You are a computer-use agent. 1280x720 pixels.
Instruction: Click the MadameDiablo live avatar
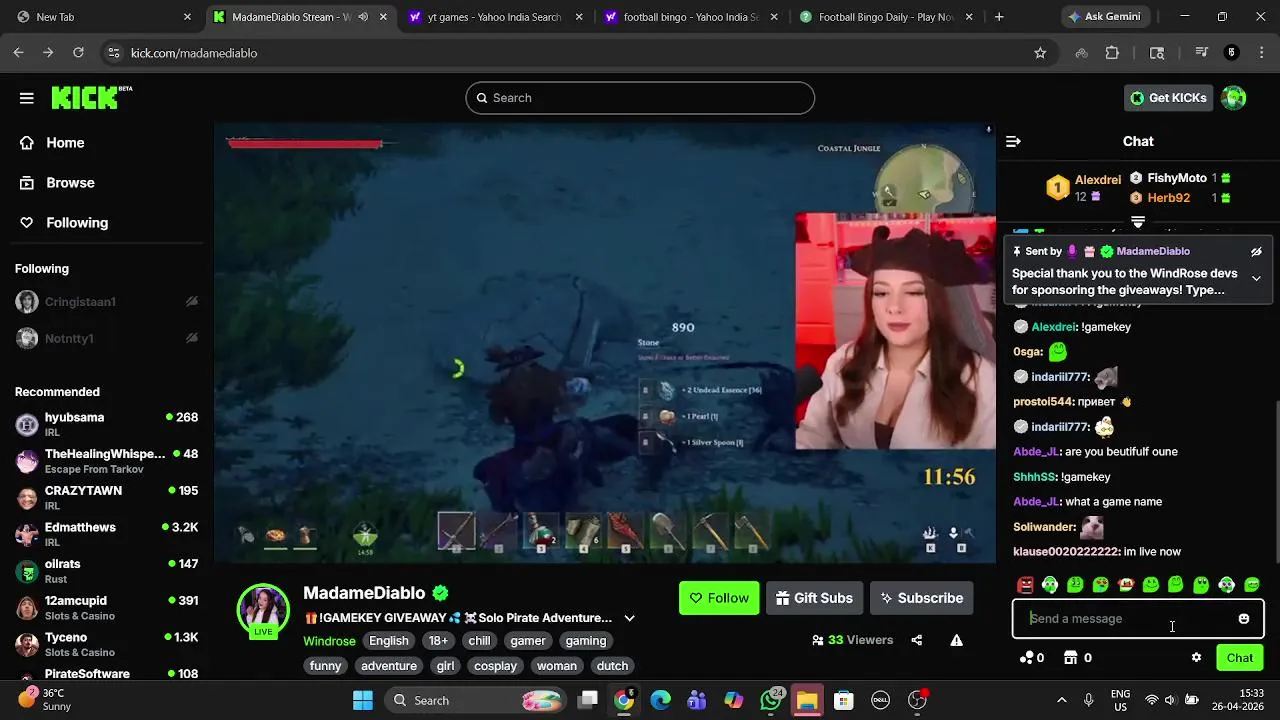pos(263,610)
